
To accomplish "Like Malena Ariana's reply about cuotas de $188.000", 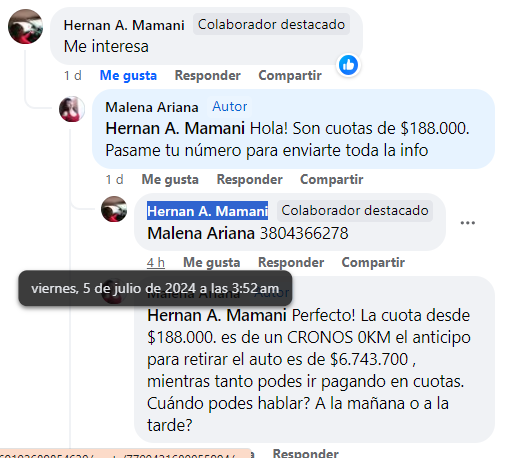I will [x=170, y=179].
